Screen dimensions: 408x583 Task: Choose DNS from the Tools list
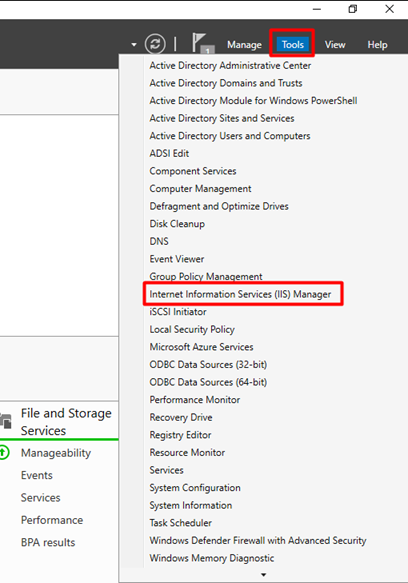click(x=159, y=241)
